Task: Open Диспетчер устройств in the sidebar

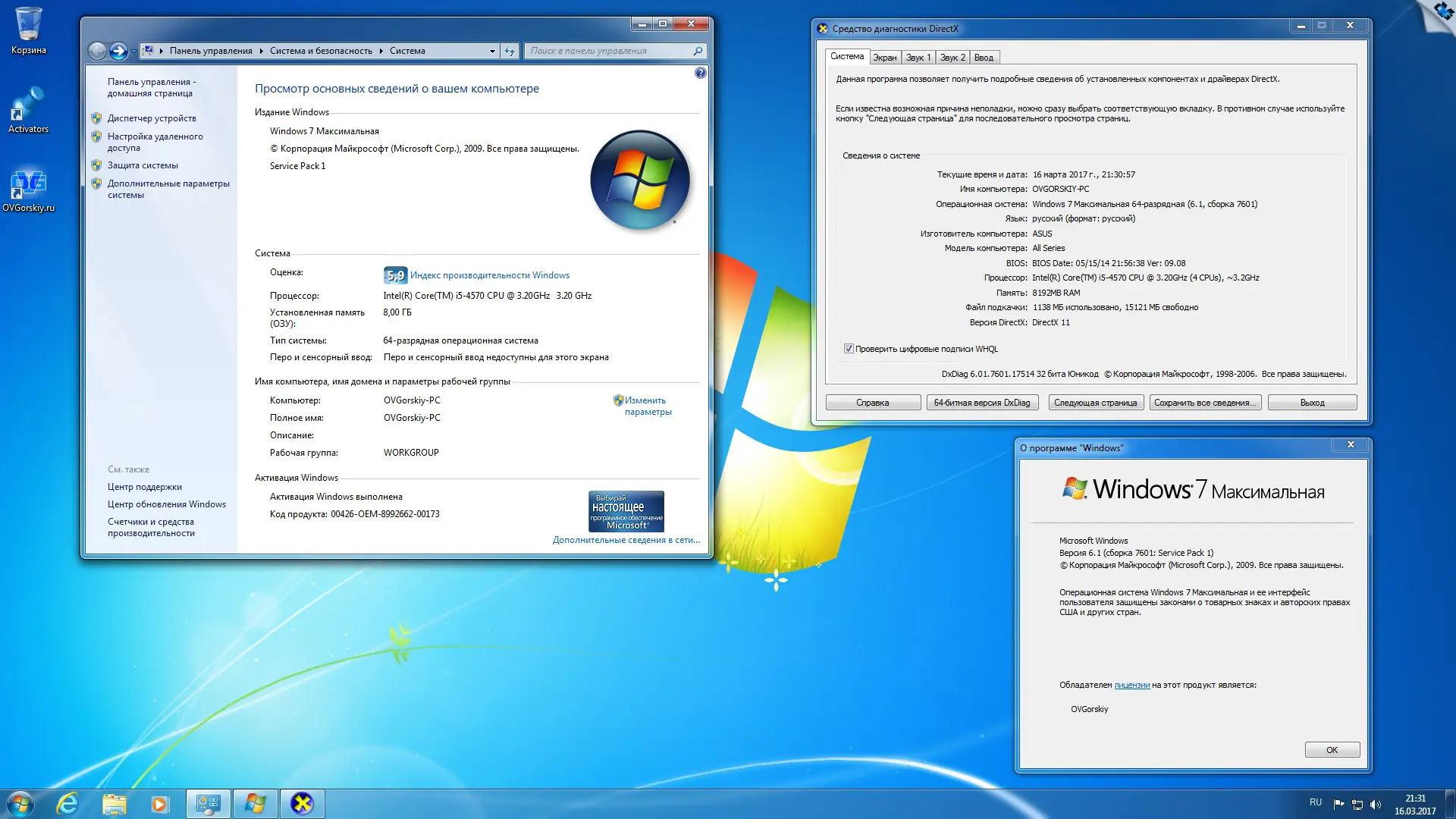Action: pos(152,118)
